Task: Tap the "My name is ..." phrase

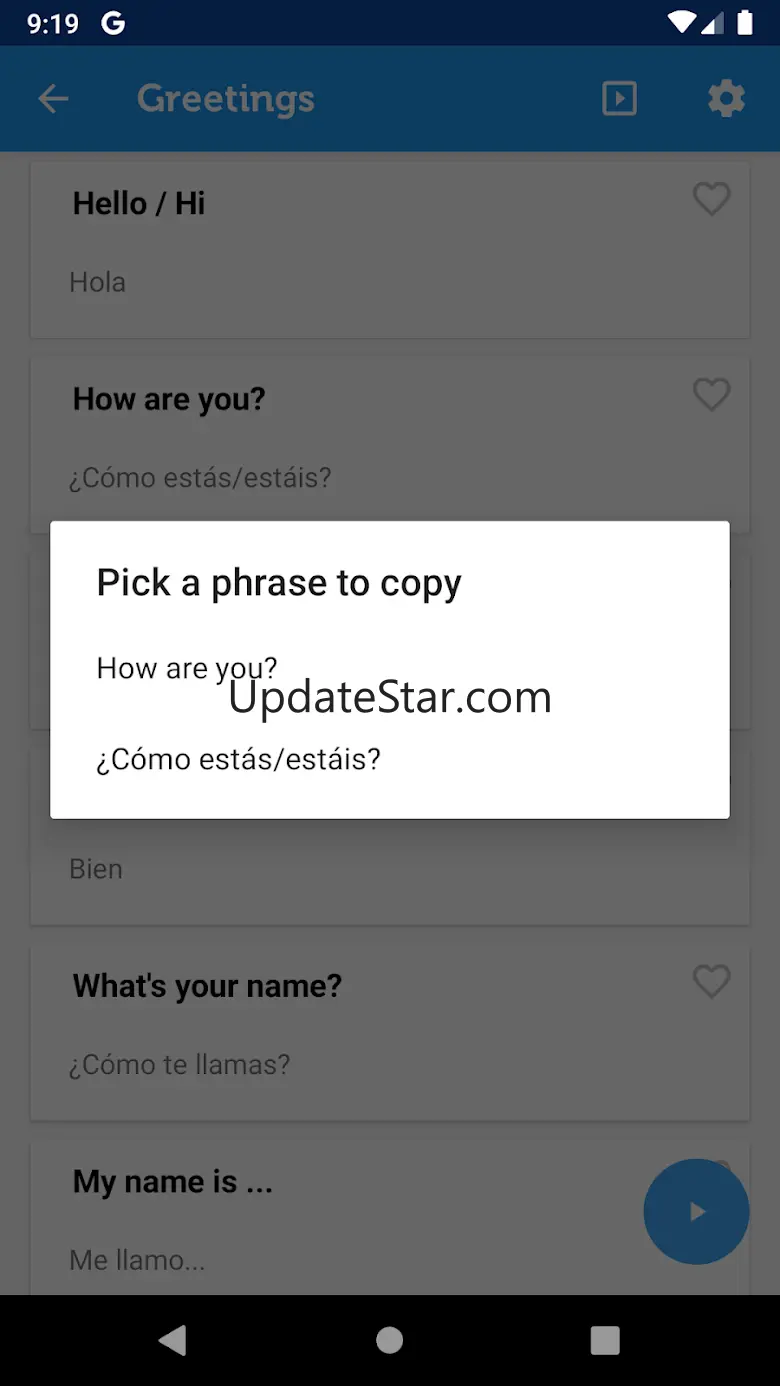Action: click(x=173, y=1182)
